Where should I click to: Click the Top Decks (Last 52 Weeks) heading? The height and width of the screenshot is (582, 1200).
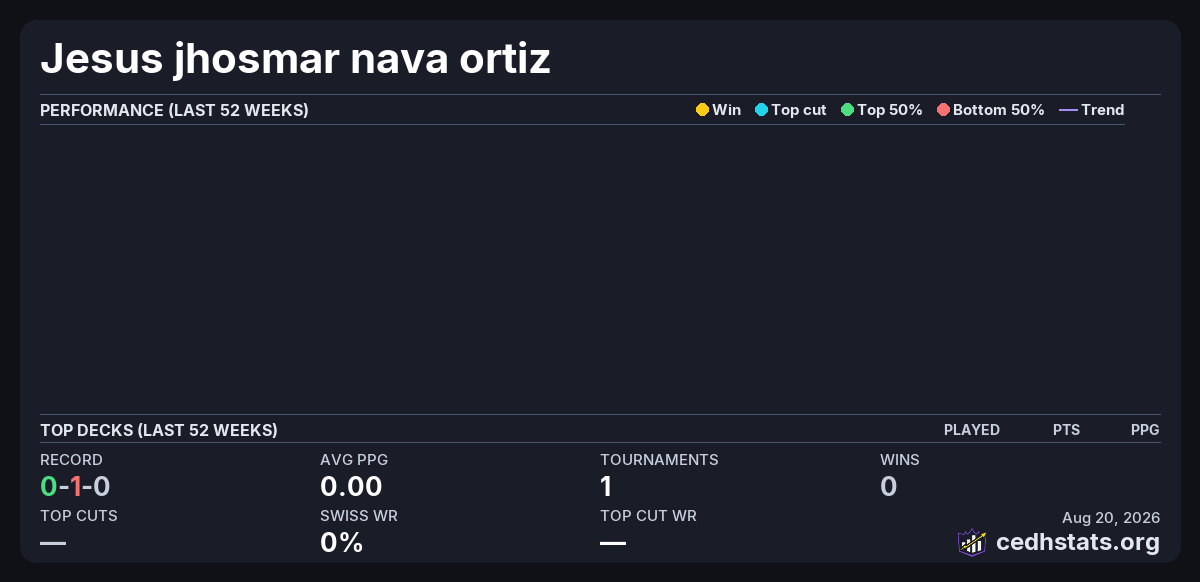pyautogui.click(x=159, y=430)
